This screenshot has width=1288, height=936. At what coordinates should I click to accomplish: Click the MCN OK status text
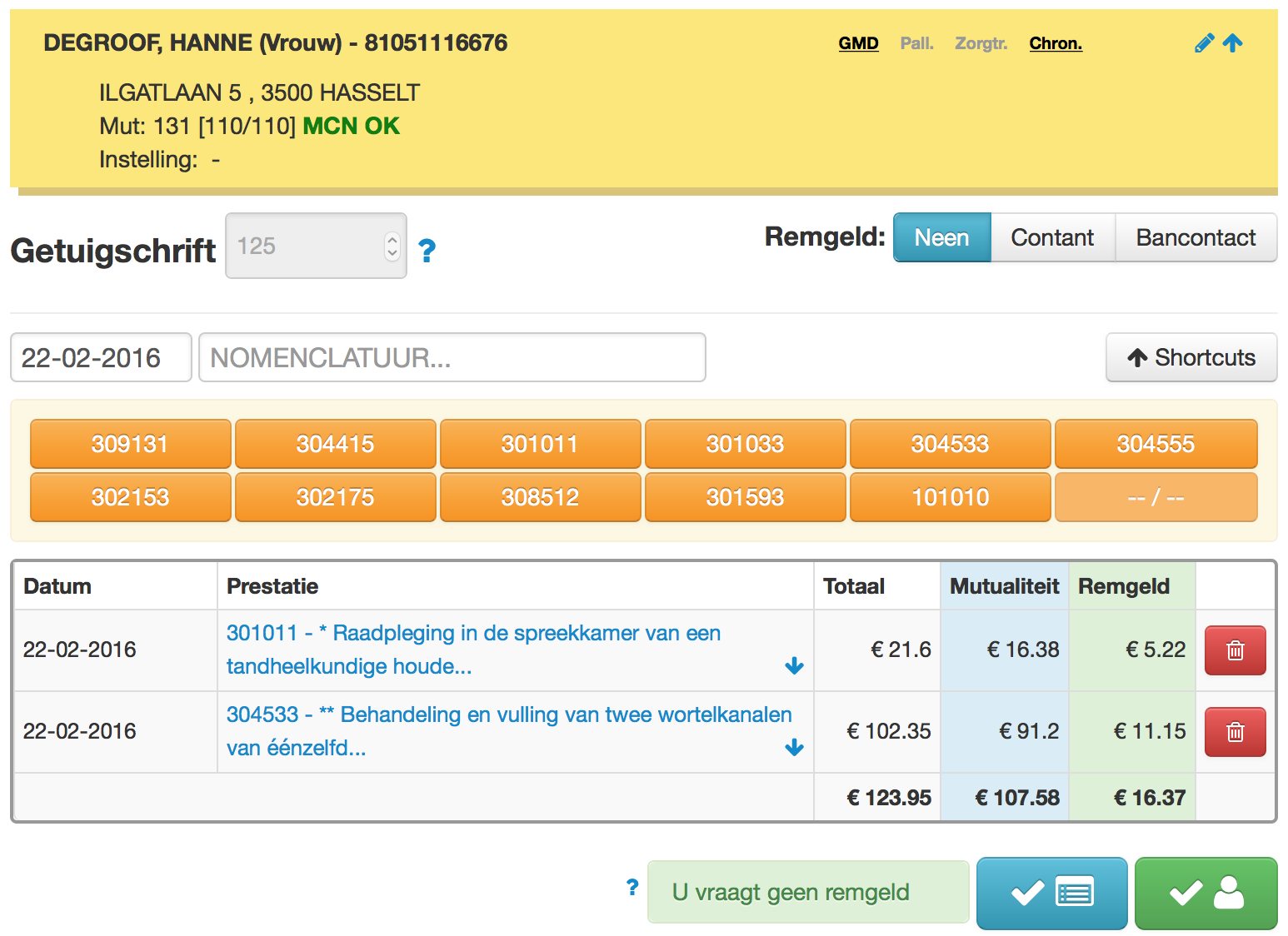351,126
